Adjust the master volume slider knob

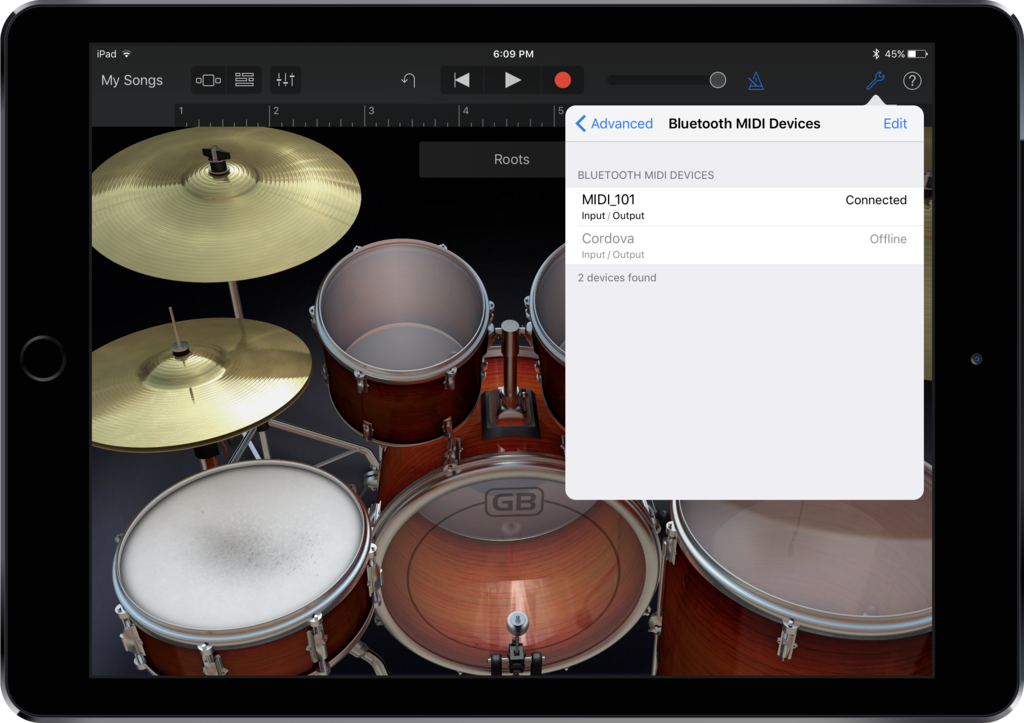point(718,80)
